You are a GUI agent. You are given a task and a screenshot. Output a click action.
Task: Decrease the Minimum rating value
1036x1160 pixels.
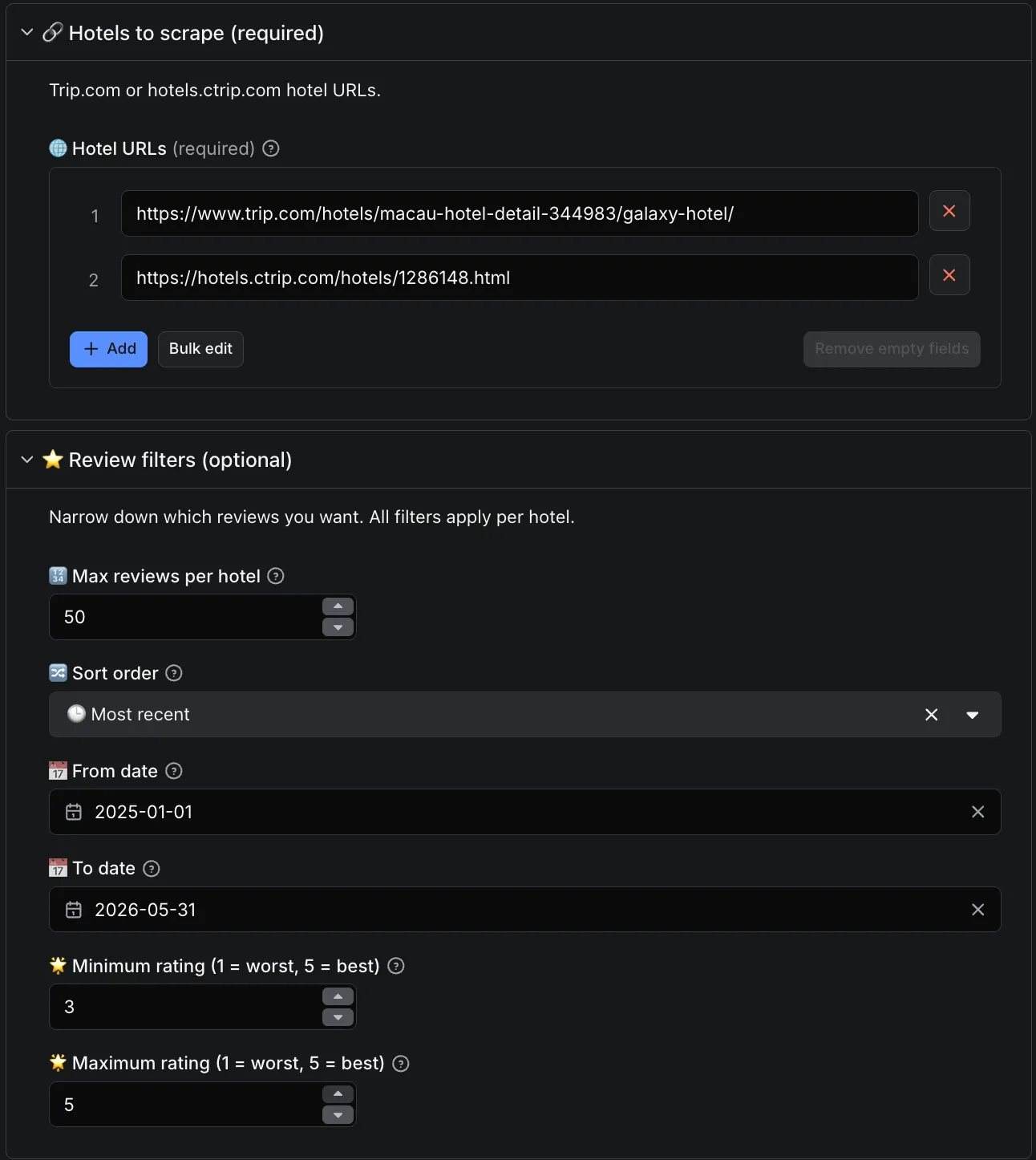(x=338, y=1017)
